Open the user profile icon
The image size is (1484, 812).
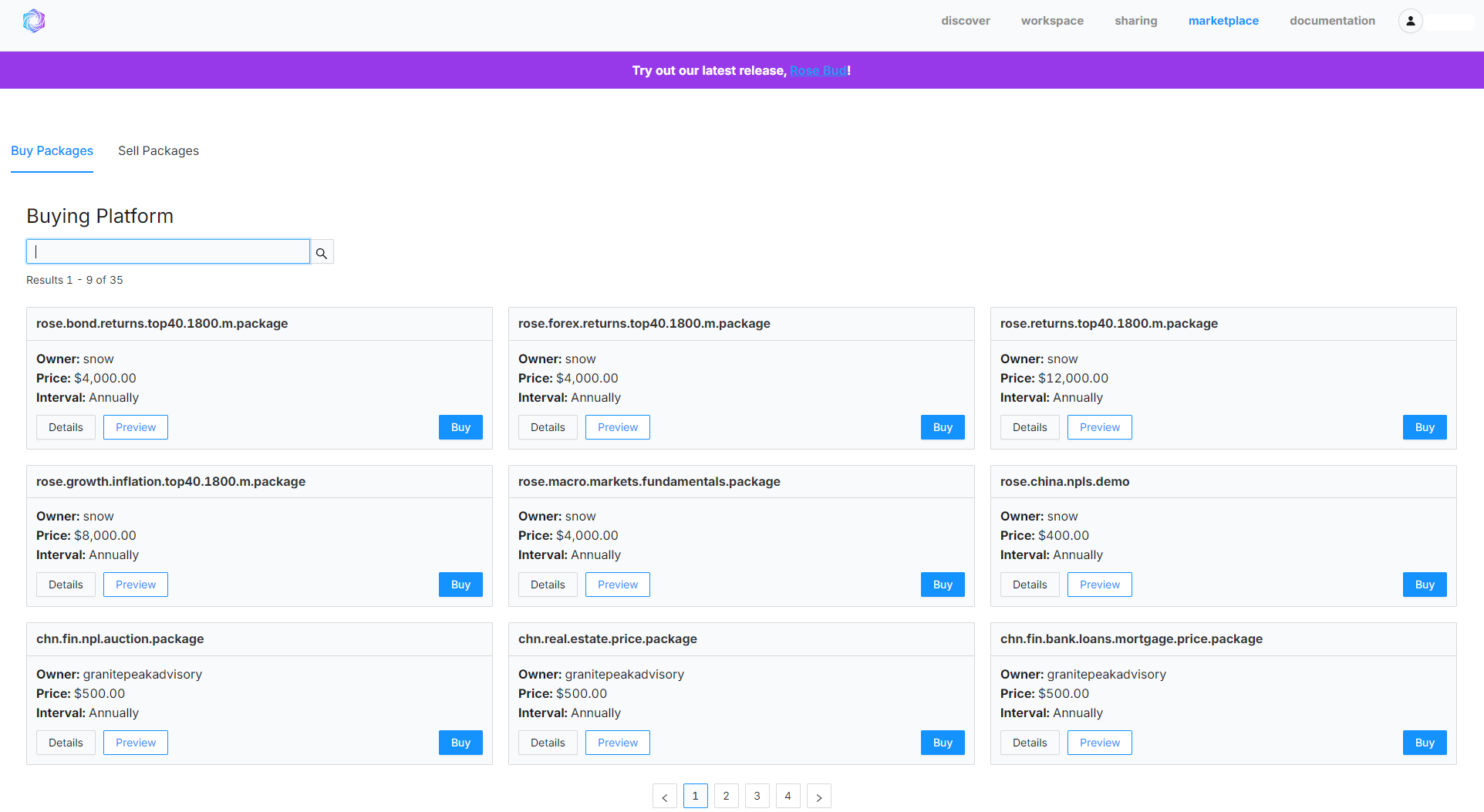pyautogui.click(x=1410, y=21)
